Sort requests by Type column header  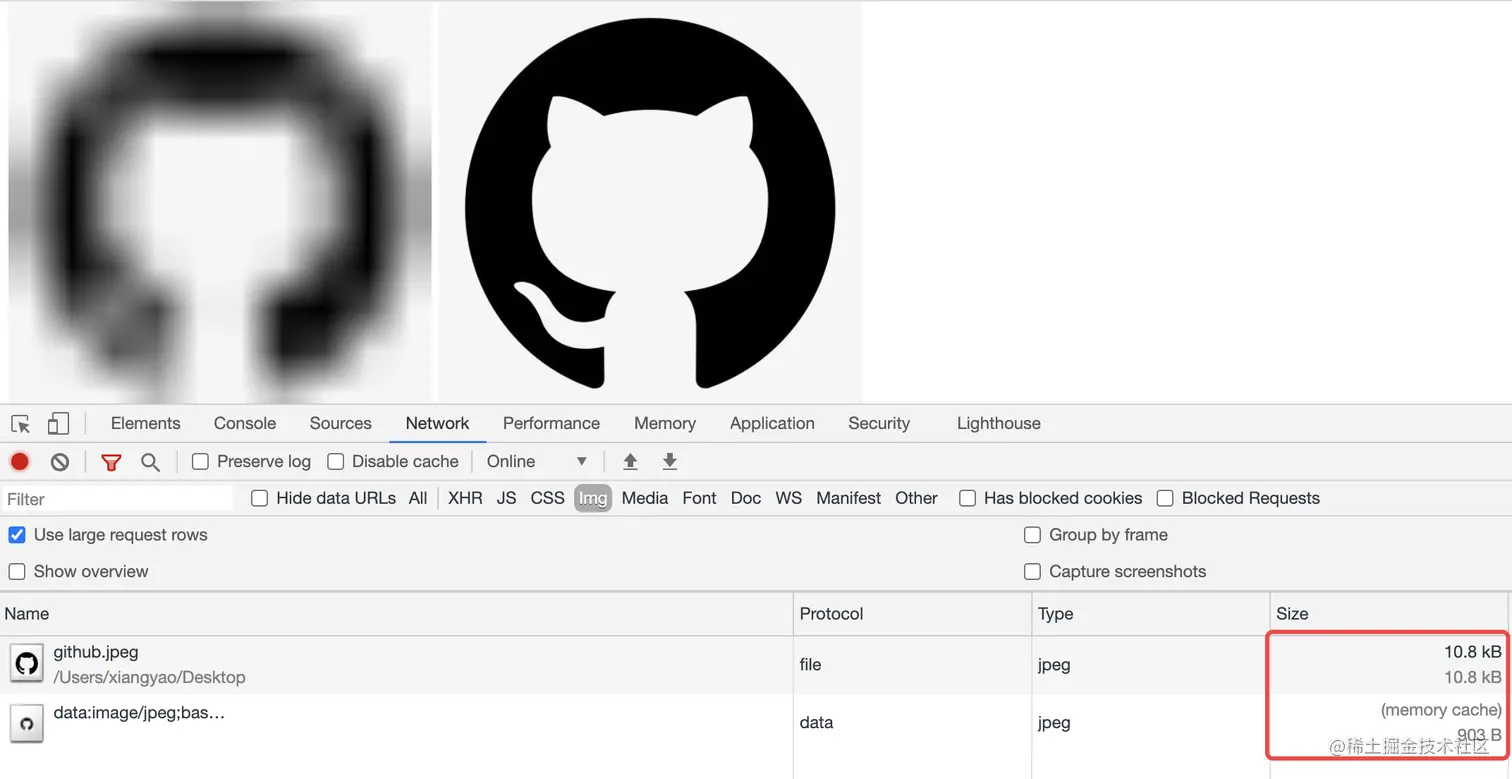1151,614
